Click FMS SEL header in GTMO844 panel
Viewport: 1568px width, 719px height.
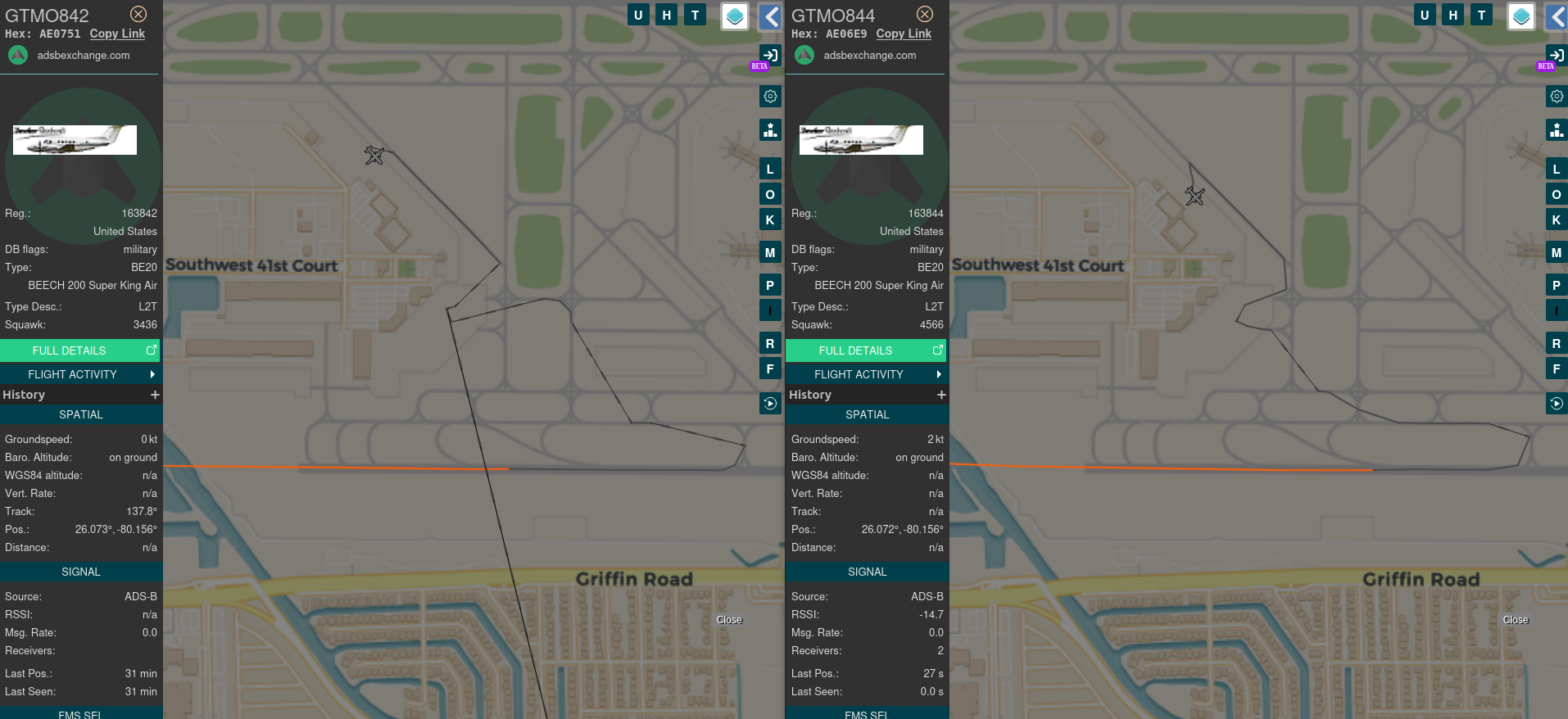(868, 713)
